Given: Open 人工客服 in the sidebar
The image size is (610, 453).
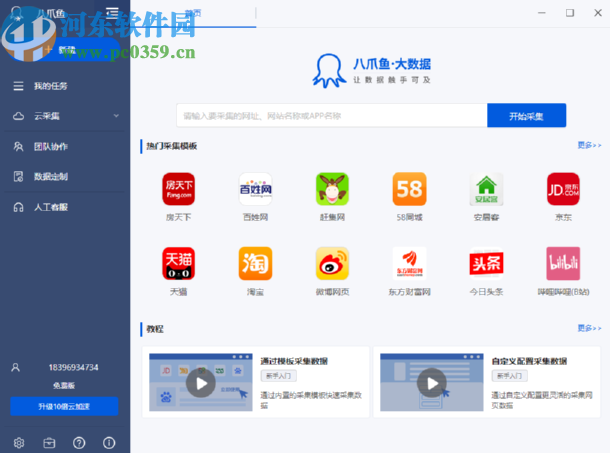Looking at the screenshot, I should point(51,207).
